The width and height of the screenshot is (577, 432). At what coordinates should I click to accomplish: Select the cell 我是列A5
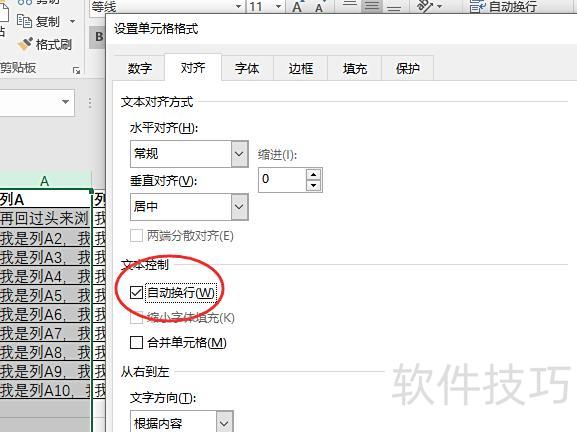pos(45,295)
